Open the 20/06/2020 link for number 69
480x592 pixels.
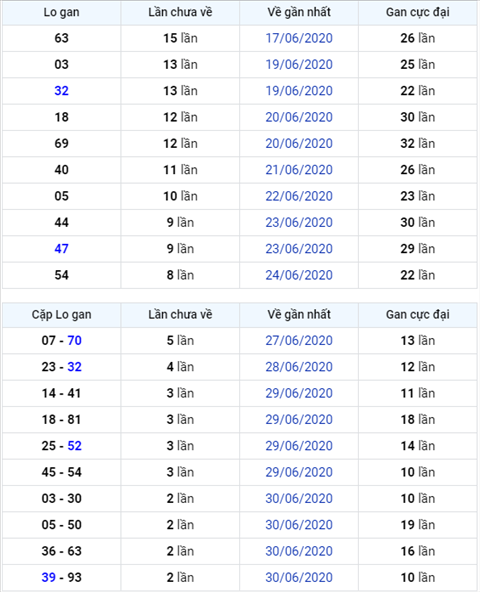point(299,143)
